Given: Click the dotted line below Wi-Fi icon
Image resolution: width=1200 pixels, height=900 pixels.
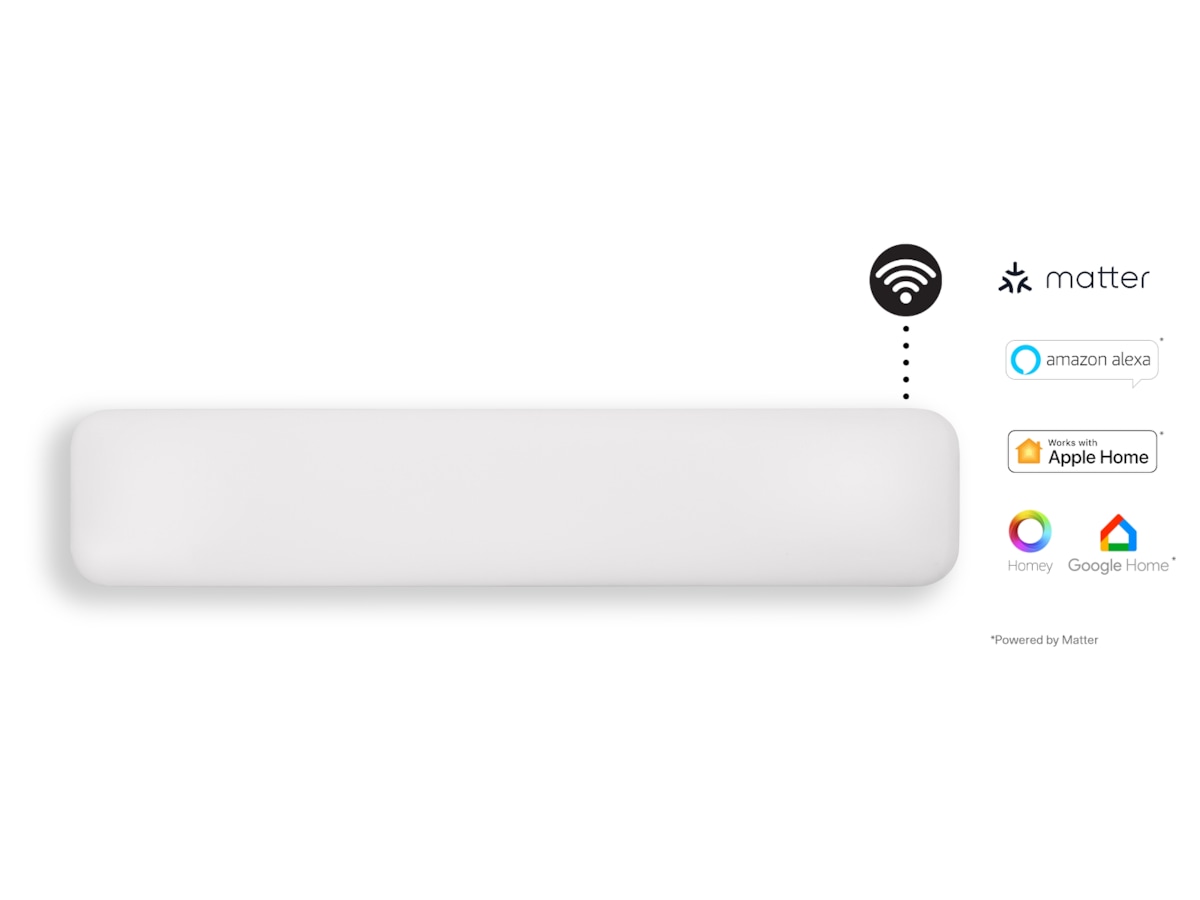Looking at the screenshot, I should tap(906, 362).
